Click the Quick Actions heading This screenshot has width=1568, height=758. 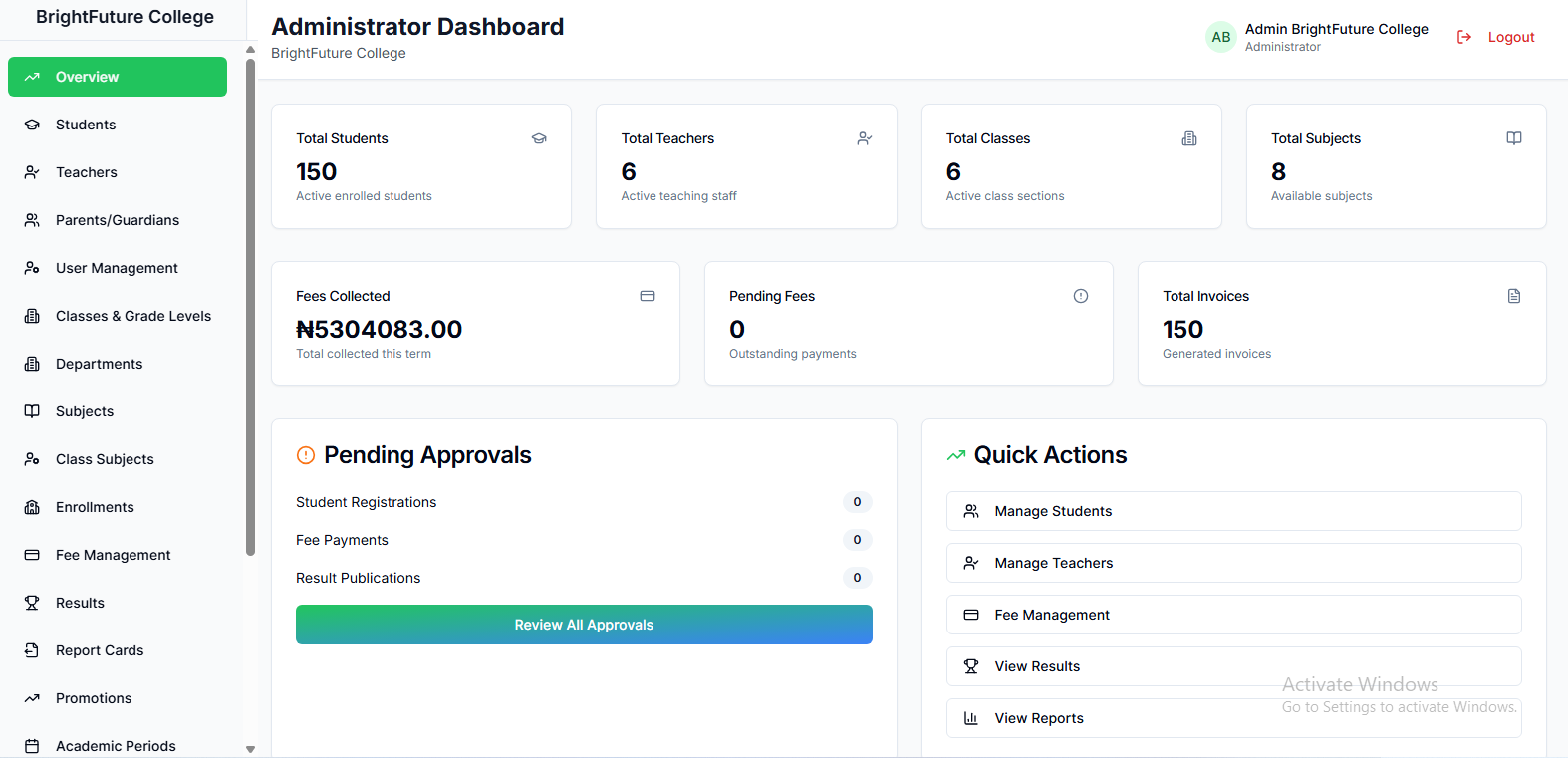point(1050,455)
